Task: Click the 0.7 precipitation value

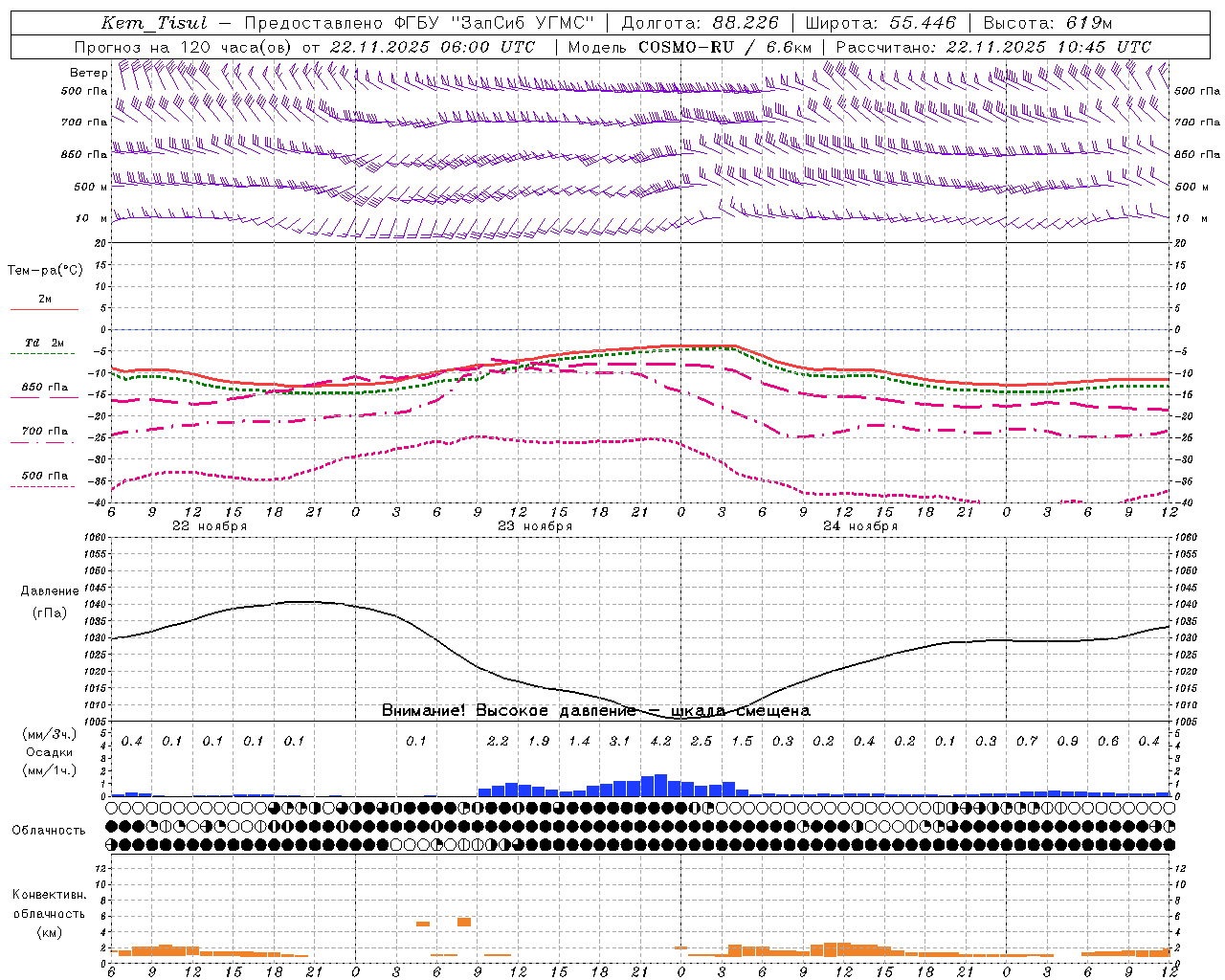Action: tap(1027, 742)
